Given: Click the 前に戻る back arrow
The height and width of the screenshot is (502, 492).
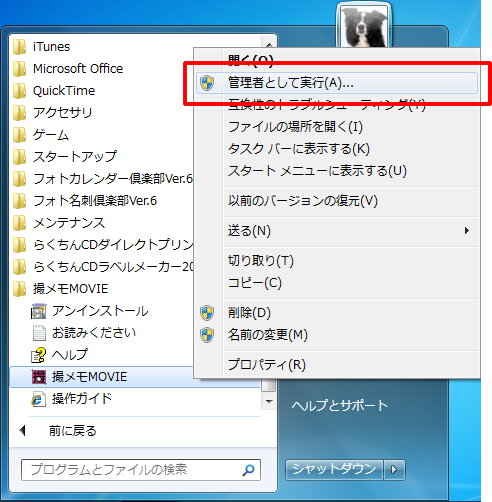Looking at the screenshot, I should 23,431.
